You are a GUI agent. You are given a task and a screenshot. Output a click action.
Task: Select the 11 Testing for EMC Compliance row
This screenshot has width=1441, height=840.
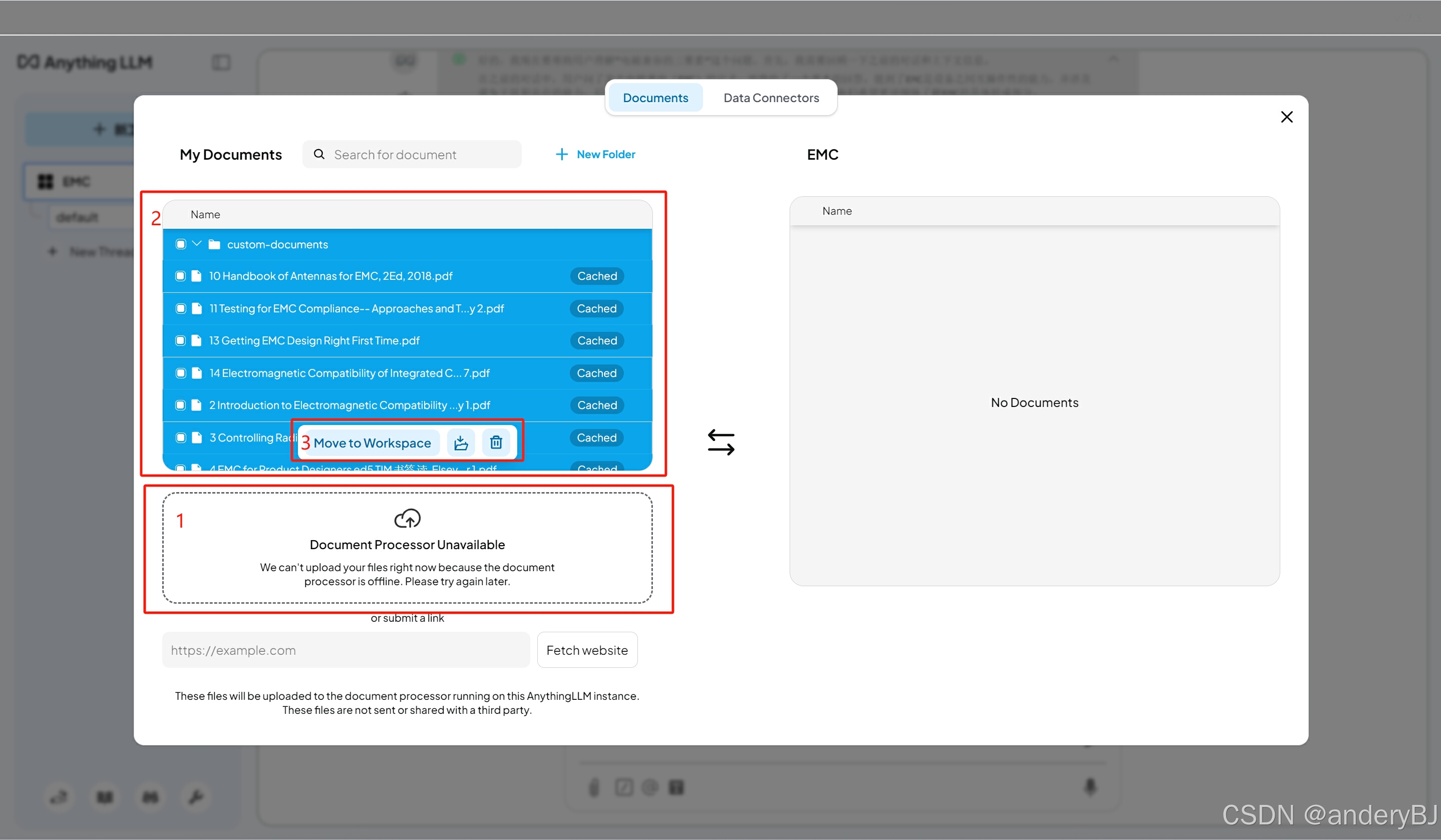pyautogui.click(x=356, y=309)
